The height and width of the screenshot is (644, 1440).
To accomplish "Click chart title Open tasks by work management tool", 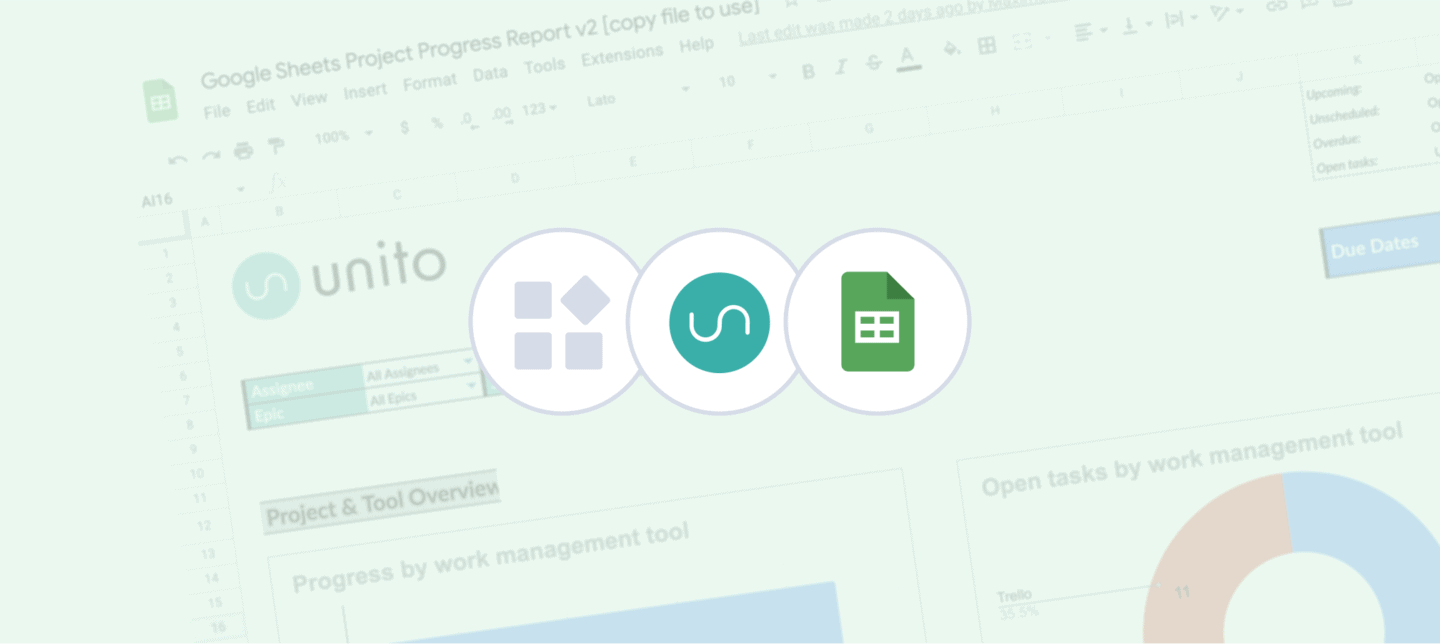I will pos(1192,459).
